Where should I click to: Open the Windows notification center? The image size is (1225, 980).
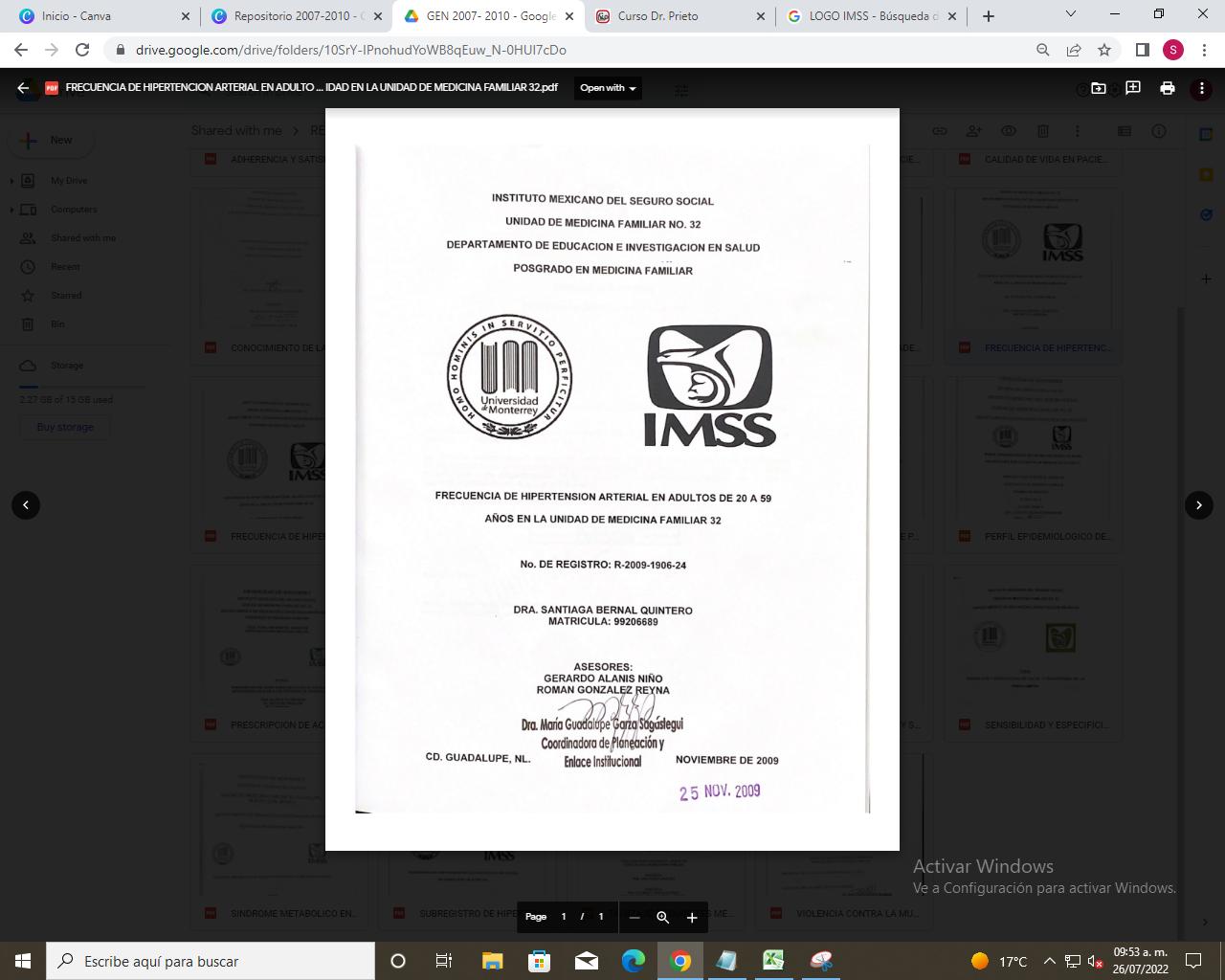click(1193, 961)
